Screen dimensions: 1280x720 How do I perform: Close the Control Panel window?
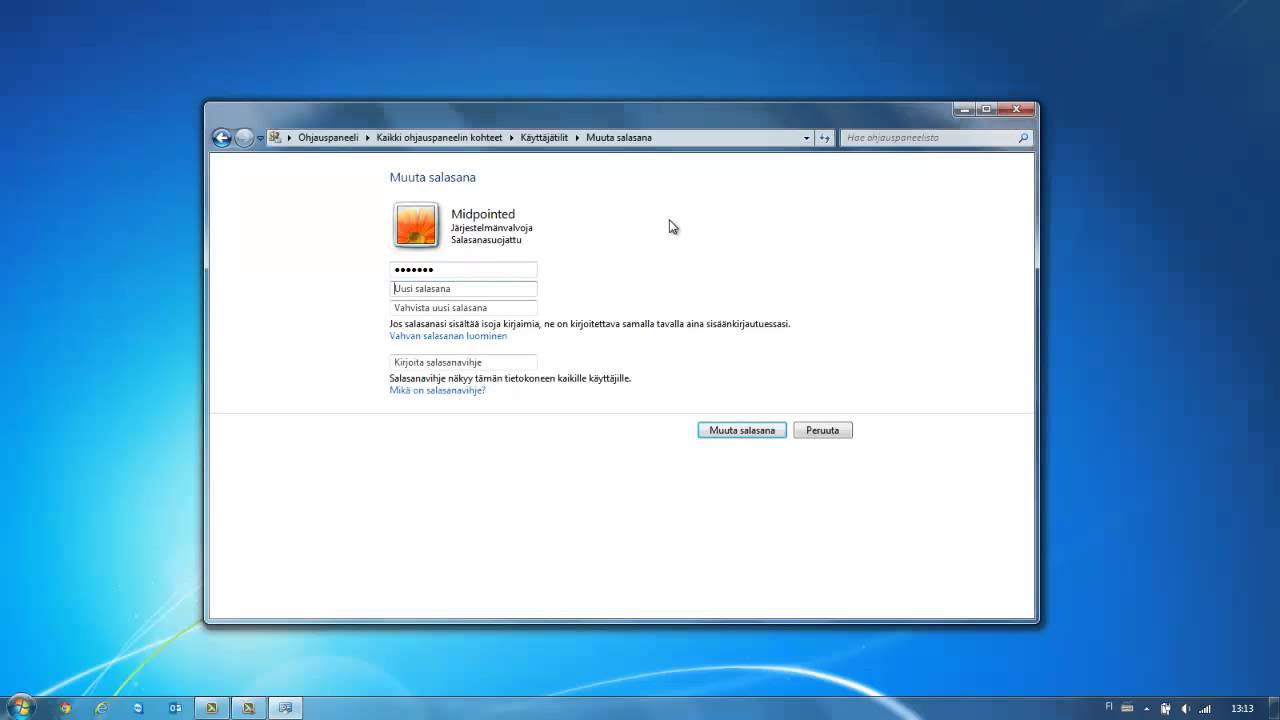click(x=1016, y=108)
